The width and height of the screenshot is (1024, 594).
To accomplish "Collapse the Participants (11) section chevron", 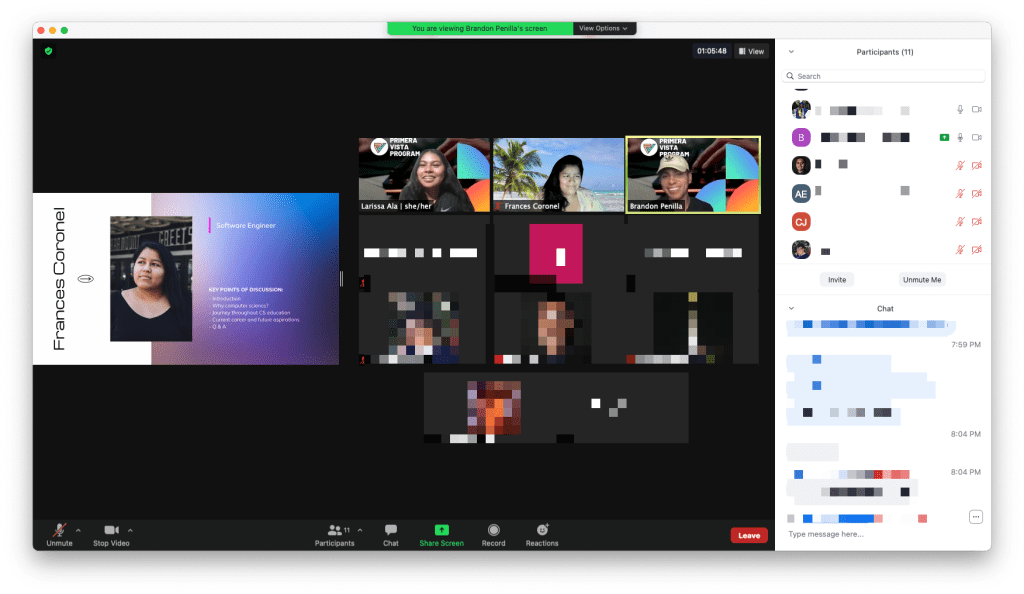I will click(791, 52).
